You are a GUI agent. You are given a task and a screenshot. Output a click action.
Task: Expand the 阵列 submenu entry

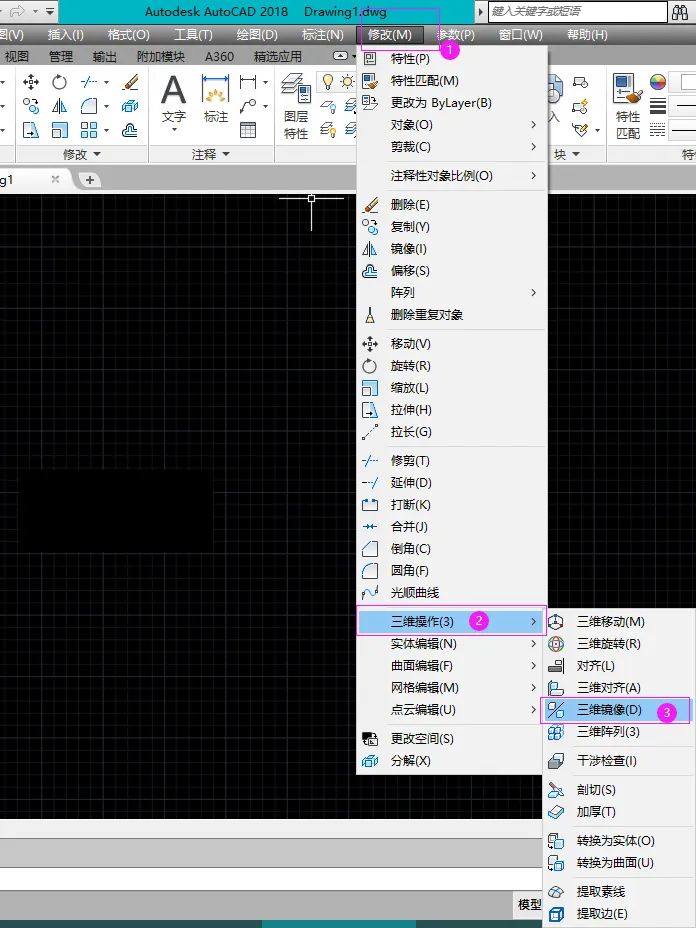(452, 293)
